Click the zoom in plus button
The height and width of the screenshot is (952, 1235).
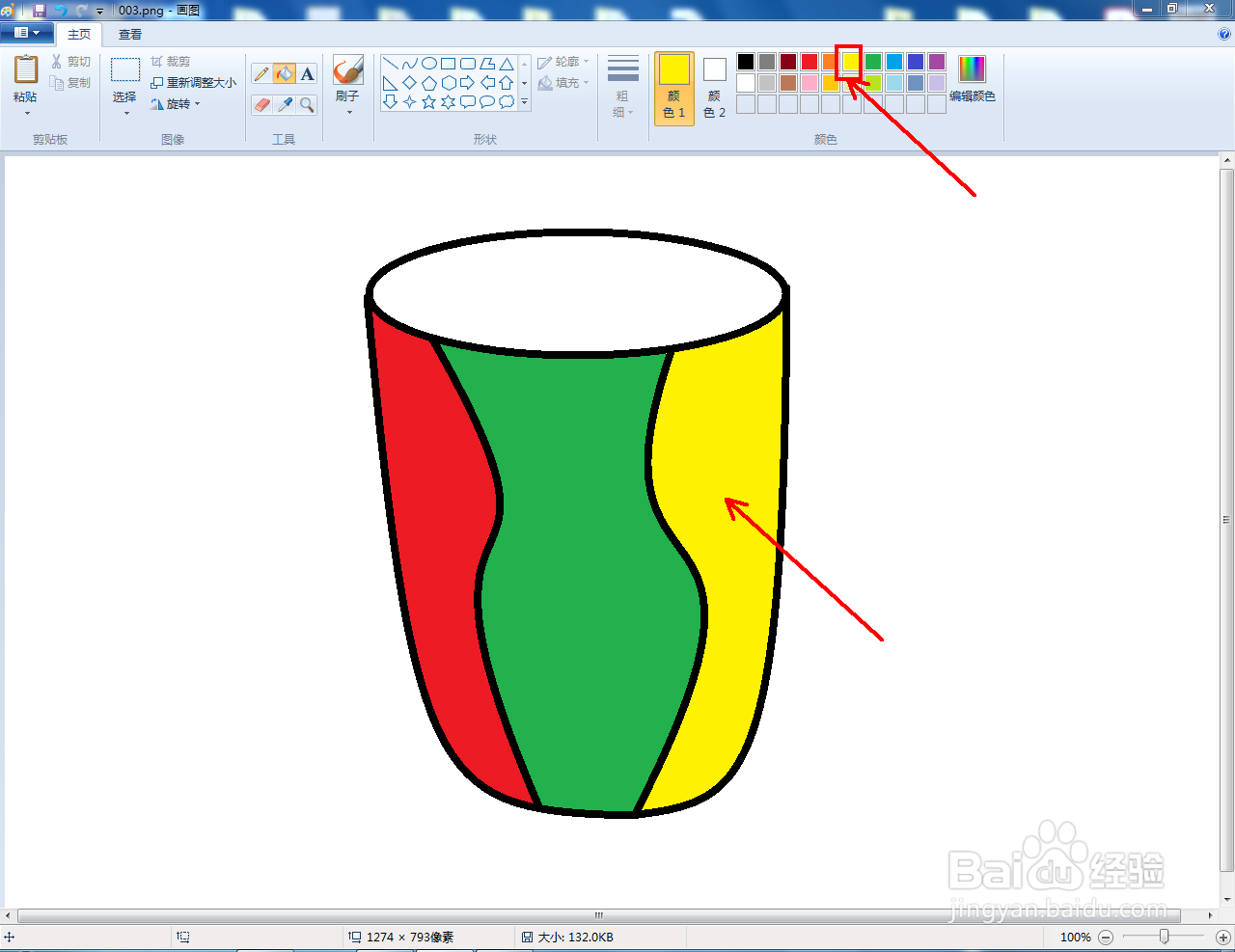coord(1222,937)
